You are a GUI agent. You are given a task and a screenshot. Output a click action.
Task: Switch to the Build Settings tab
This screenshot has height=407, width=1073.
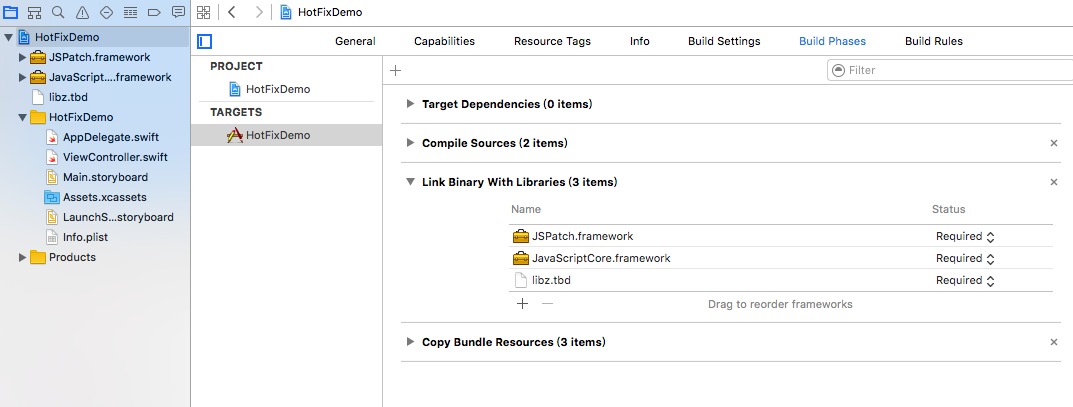724,41
